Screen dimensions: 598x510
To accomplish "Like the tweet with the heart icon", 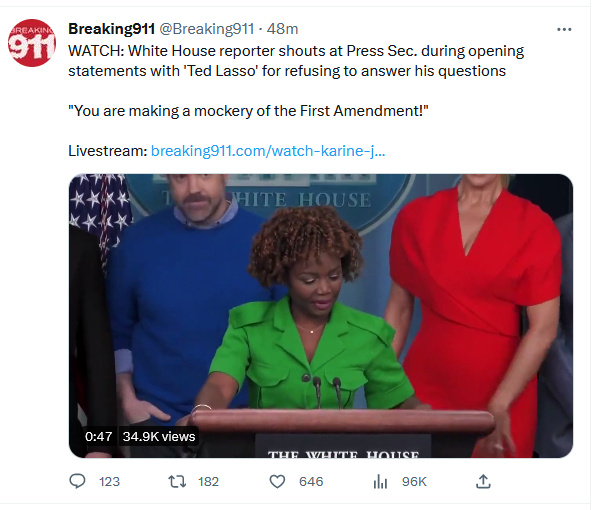I will (x=277, y=482).
